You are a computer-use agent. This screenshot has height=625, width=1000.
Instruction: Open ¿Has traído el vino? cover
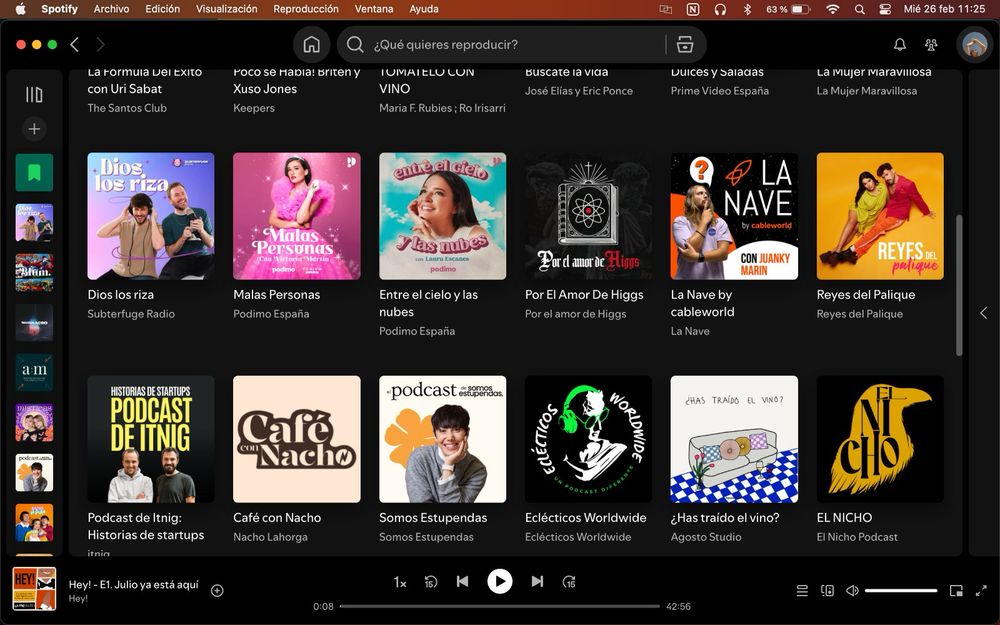734,439
